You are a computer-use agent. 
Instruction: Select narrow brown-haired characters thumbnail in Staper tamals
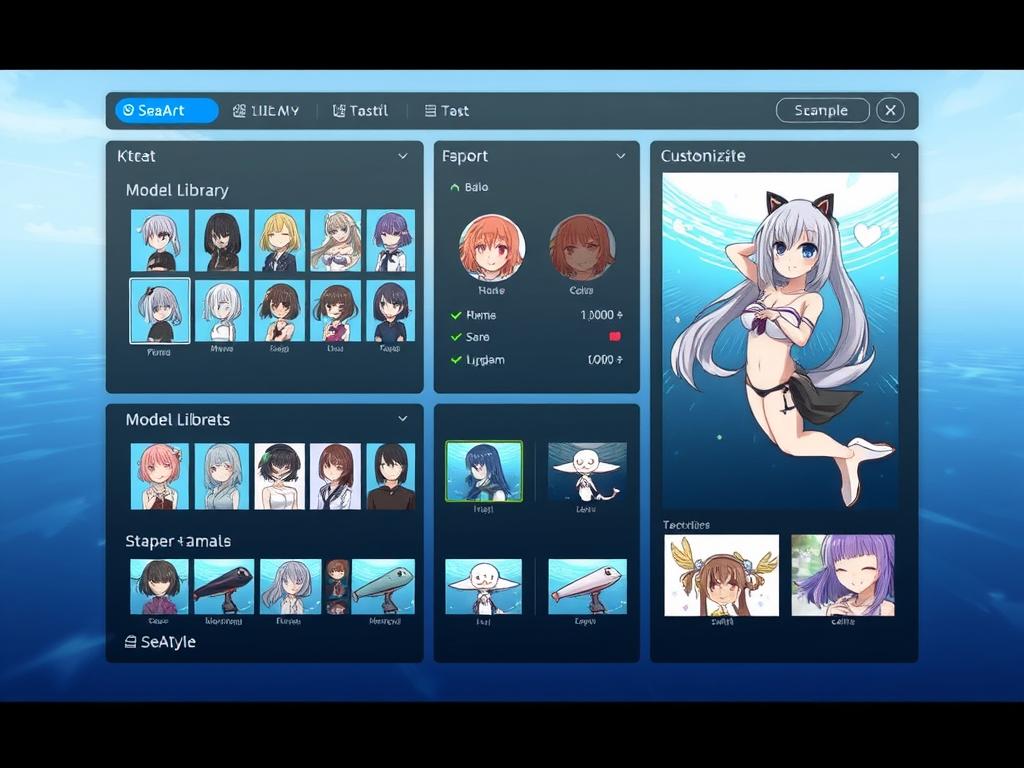pos(338,586)
